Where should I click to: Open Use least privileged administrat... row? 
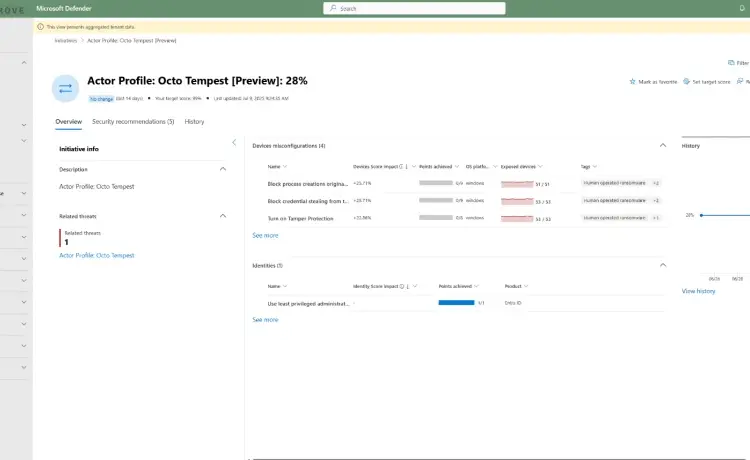click(x=308, y=303)
